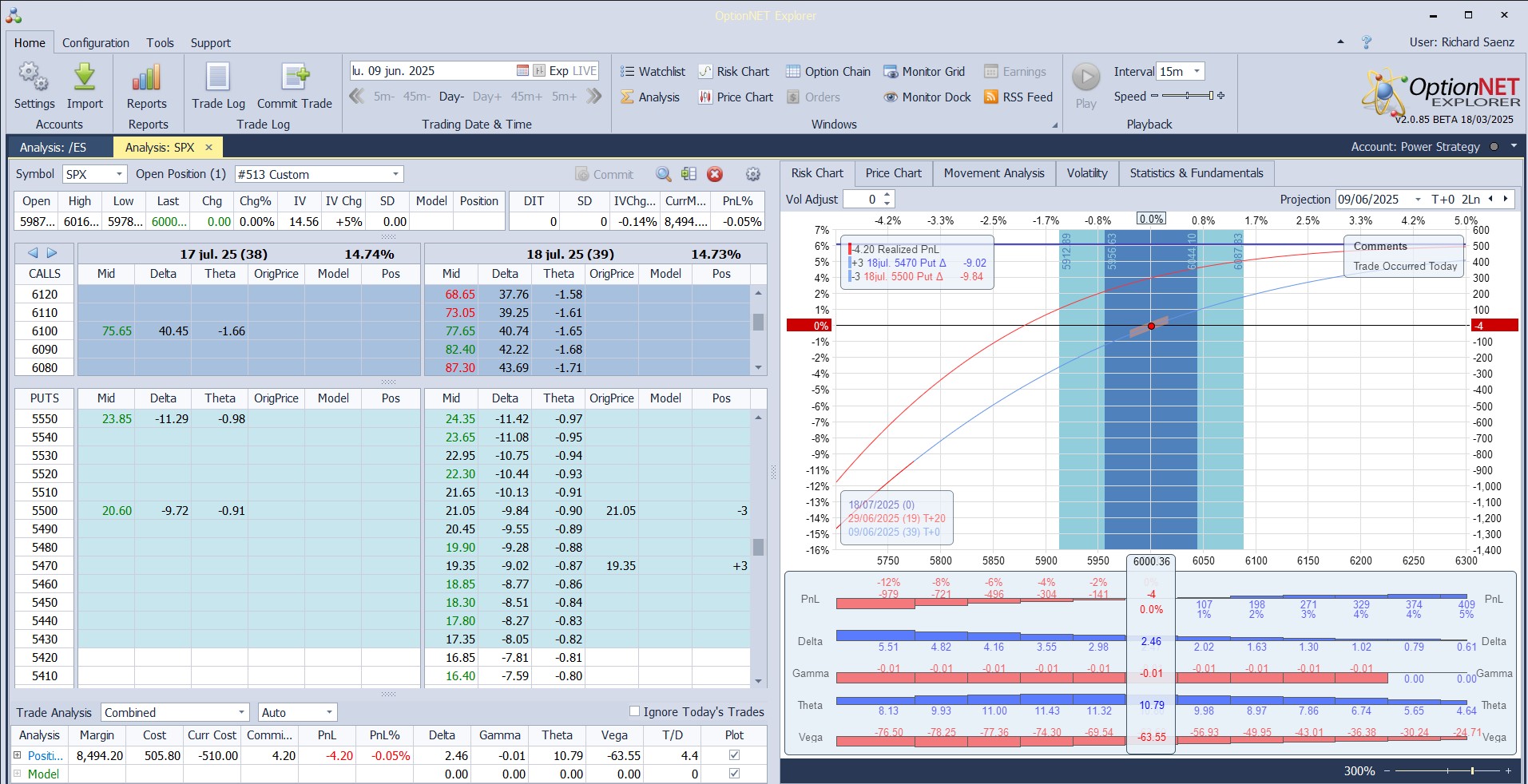Open the Symbol SPX dropdown

[x=120, y=174]
